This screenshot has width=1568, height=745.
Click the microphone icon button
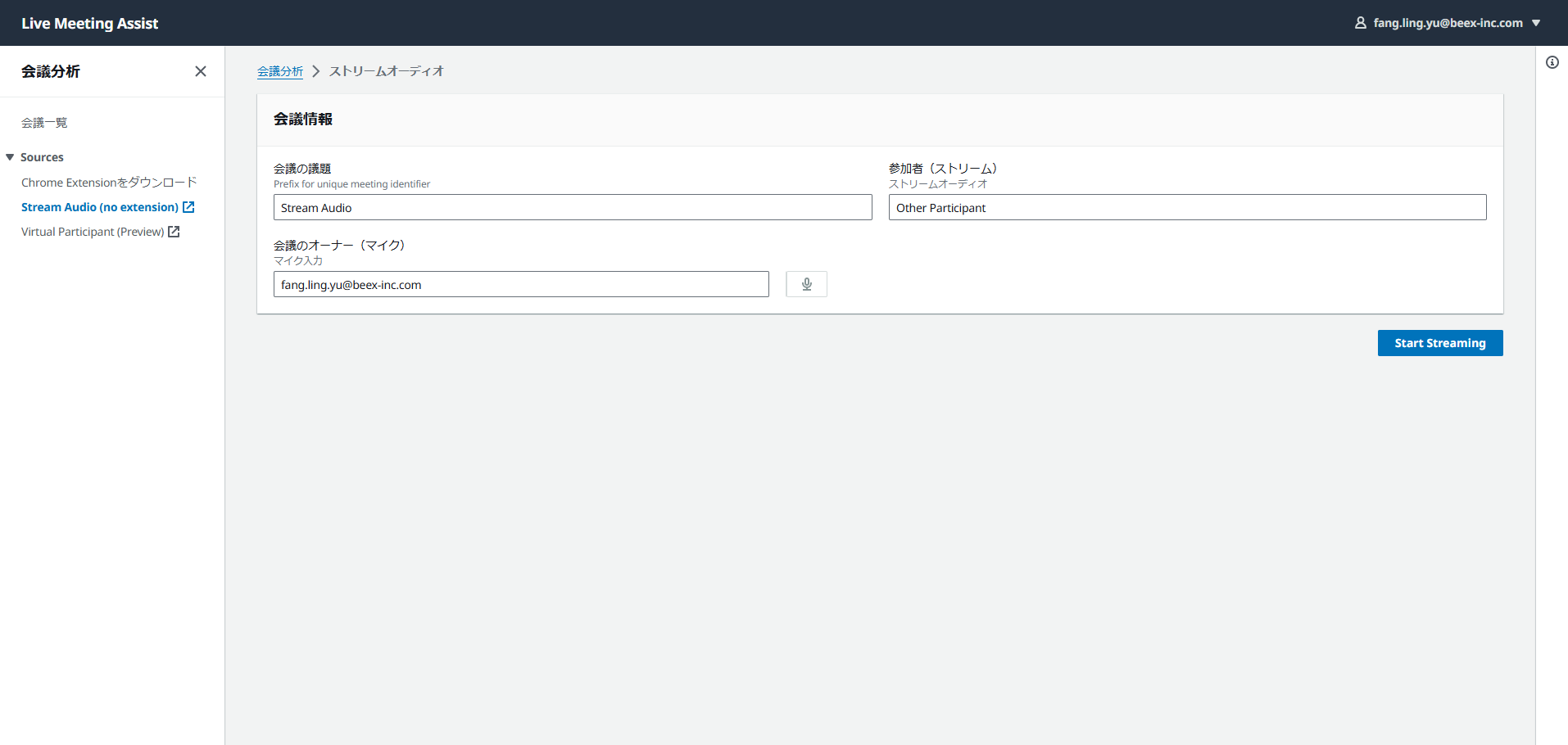(806, 284)
